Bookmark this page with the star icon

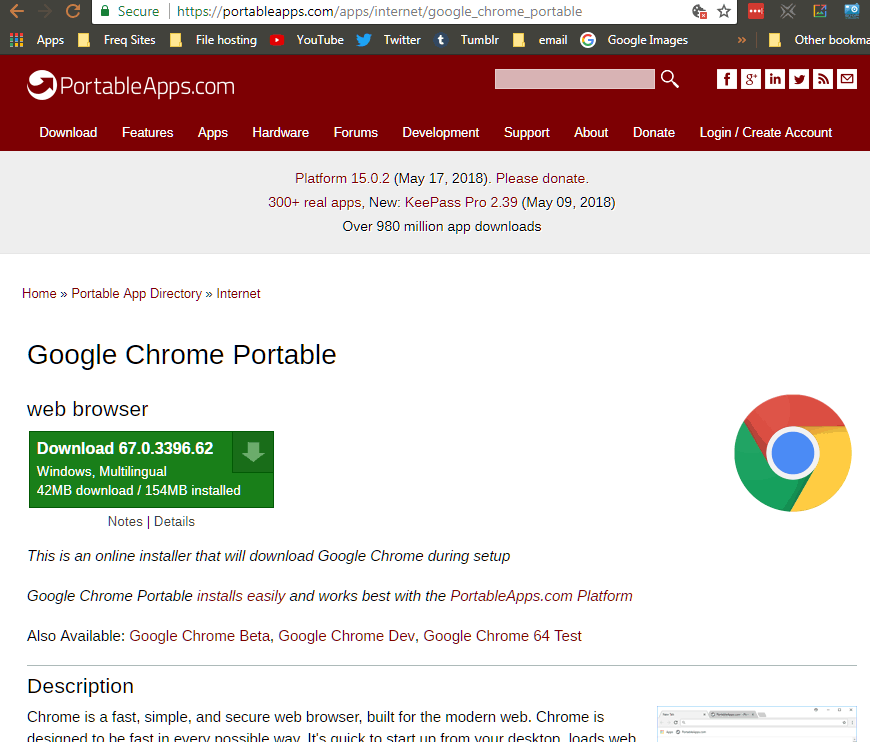(724, 11)
